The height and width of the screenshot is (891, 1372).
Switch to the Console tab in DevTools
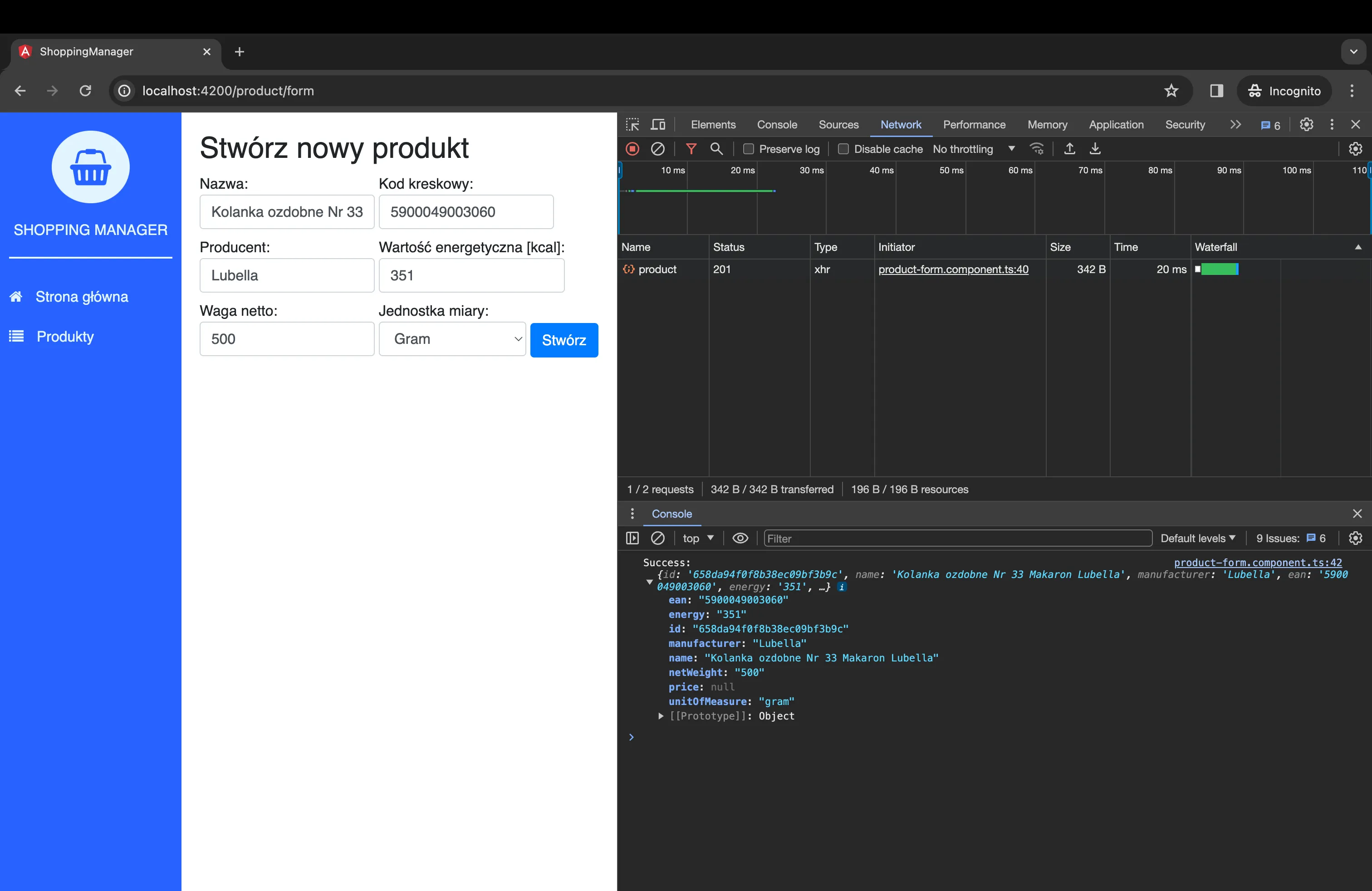(777, 124)
